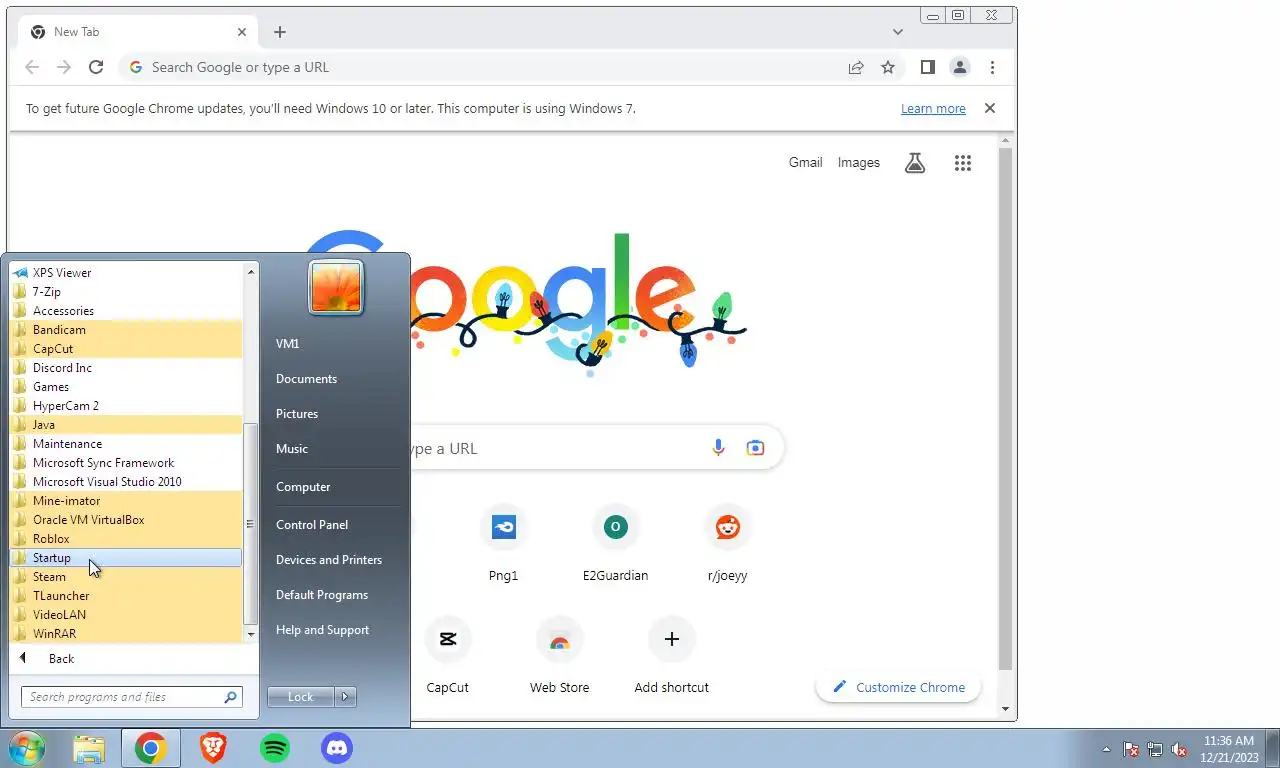Image resolution: width=1280 pixels, height=768 pixels.
Task: Open a new Chrome tab
Action: [280, 32]
